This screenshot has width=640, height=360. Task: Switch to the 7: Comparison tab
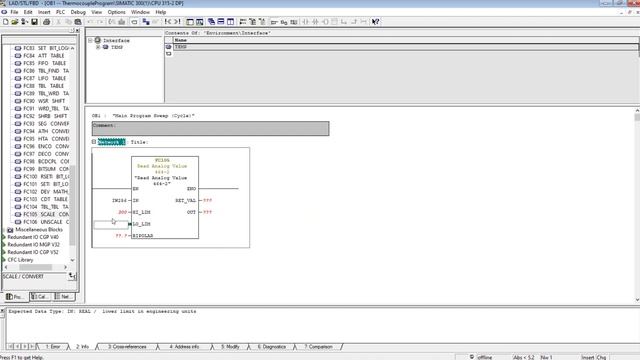pyautogui.click(x=318, y=347)
